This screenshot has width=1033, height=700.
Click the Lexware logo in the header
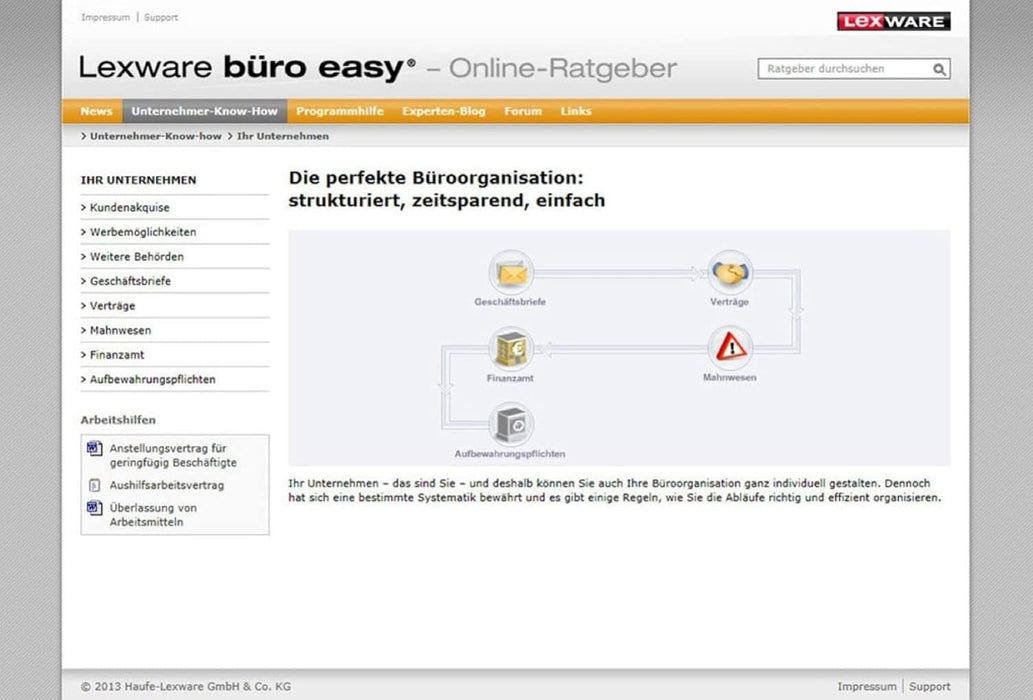point(891,20)
